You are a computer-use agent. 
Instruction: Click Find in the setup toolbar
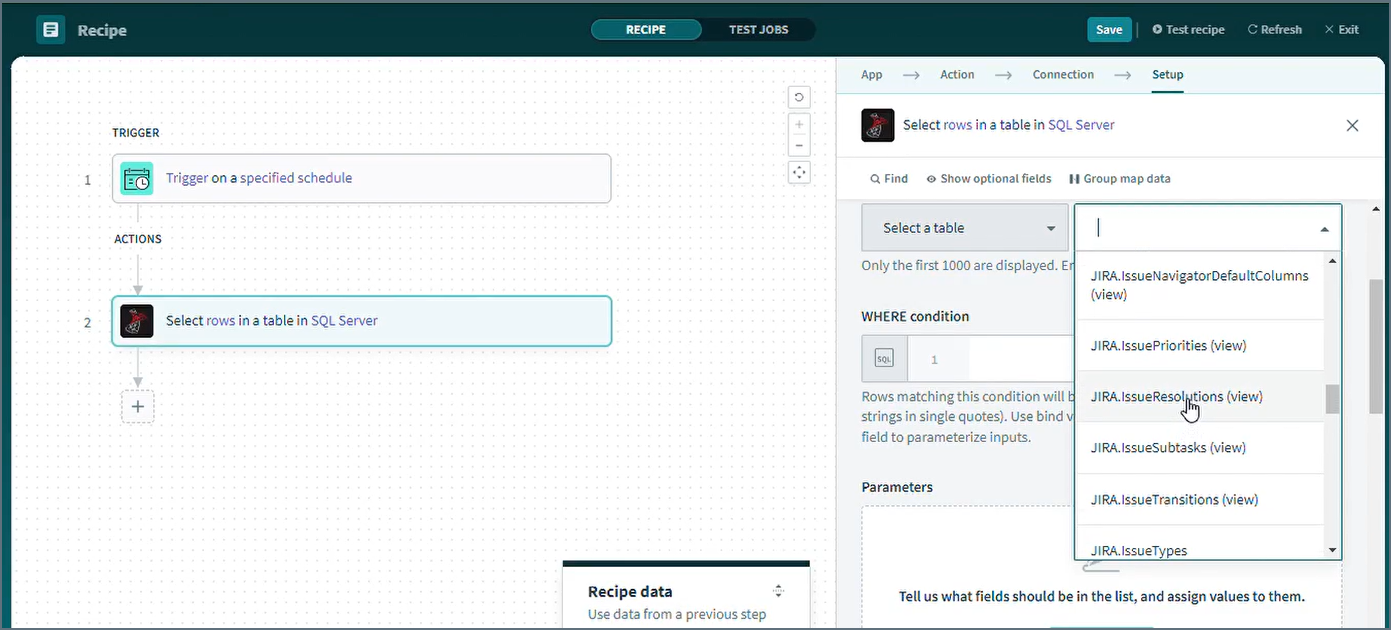889,179
